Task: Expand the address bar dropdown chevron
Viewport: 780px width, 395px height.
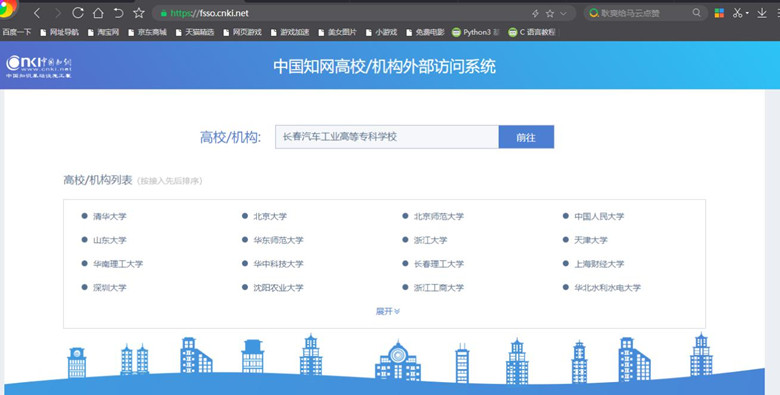Action: pyautogui.click(x=563, y=13)
